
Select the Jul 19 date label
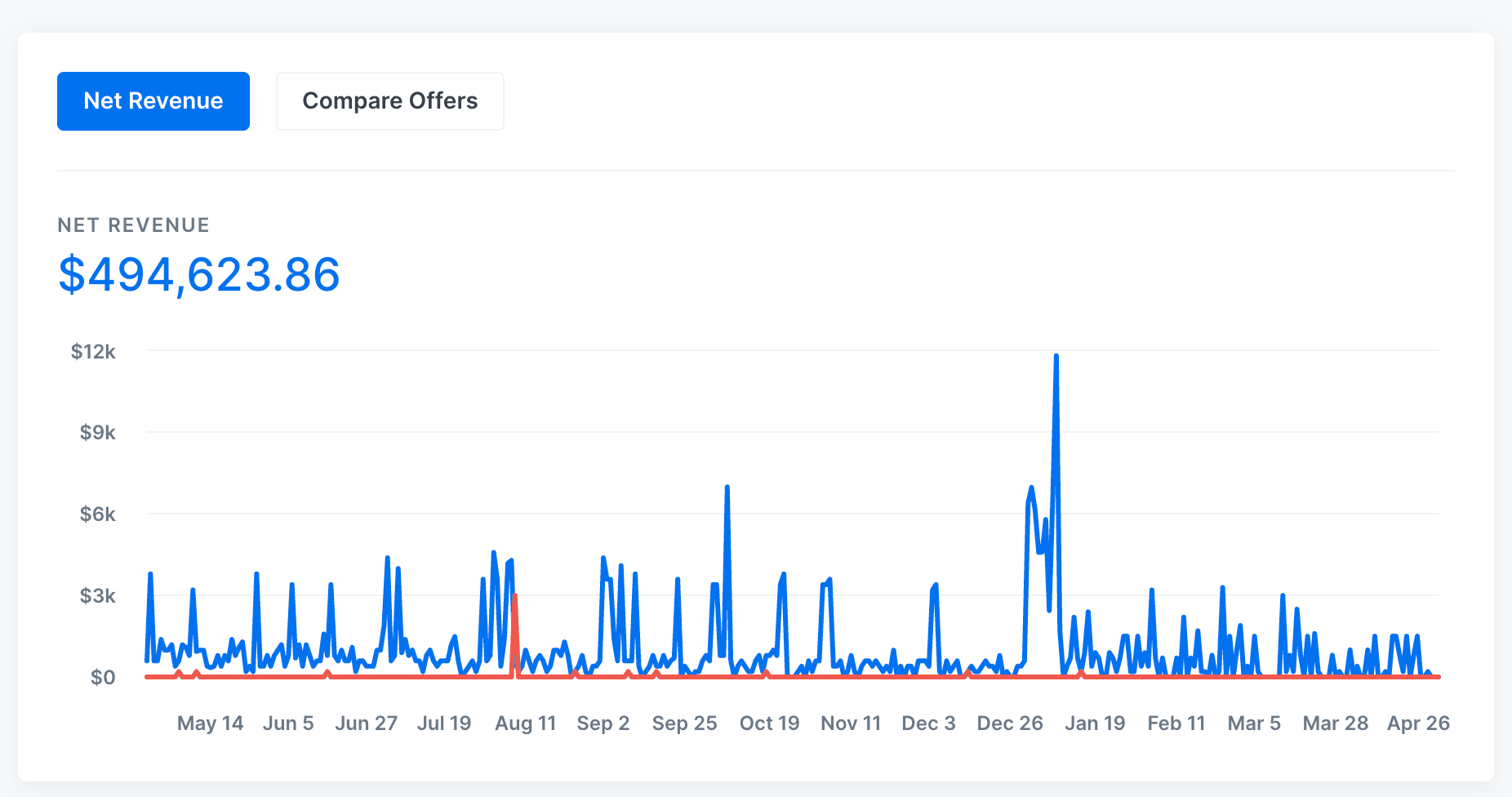444,724
